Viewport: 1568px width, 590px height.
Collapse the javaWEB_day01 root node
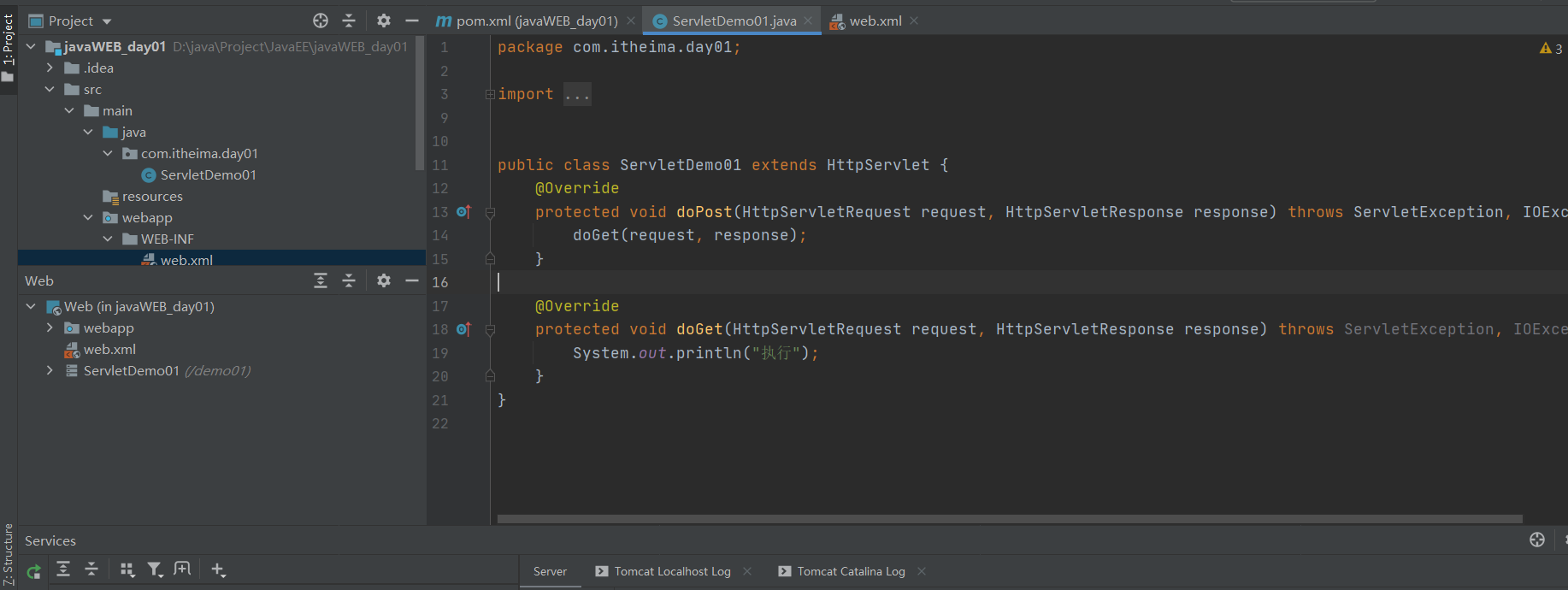(x=31, y=46)
